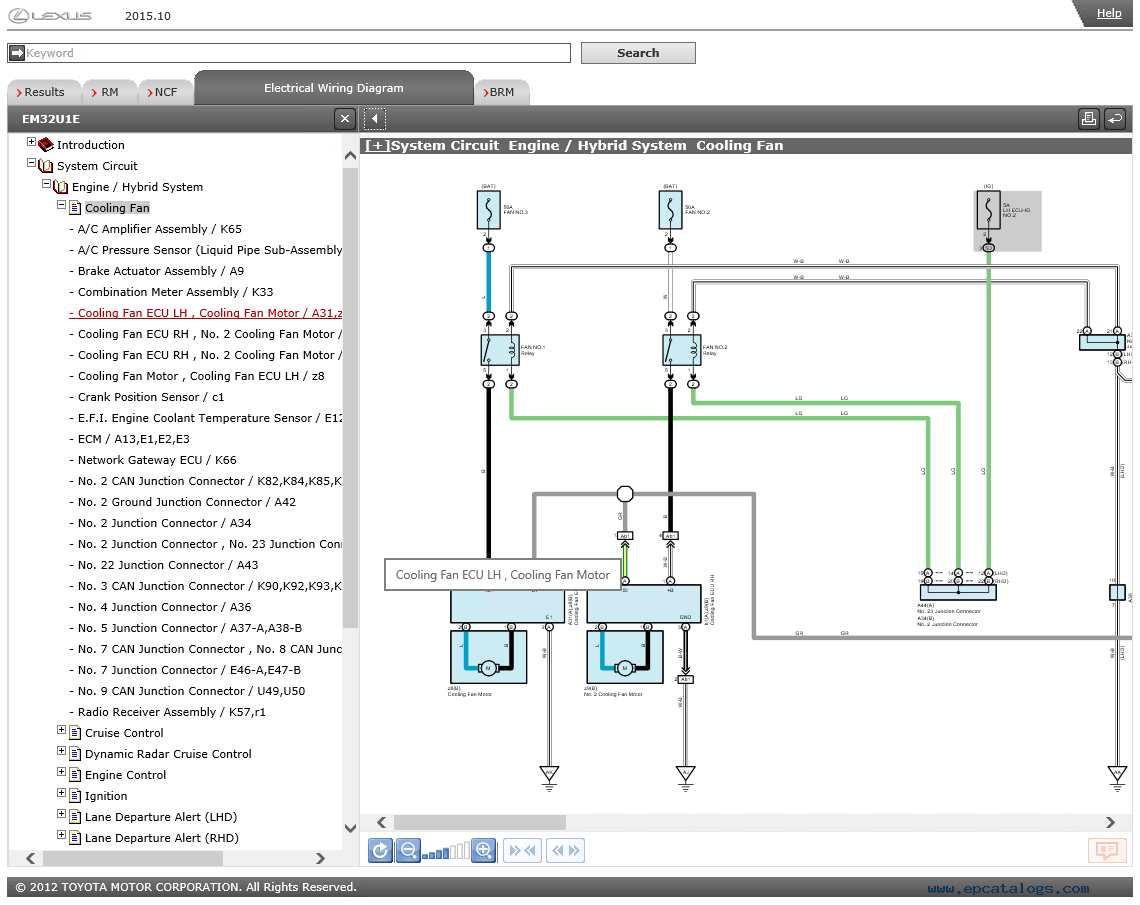1140x905 pixels.
Task: Open ECM / A13,E1,E2,E3 entry
Action: [134, 439]
